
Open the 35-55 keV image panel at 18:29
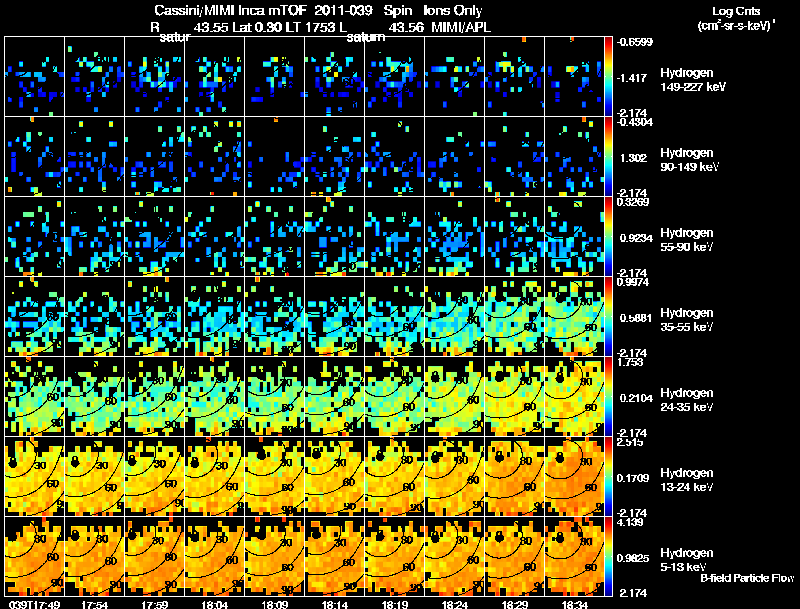click(x=514, y=317)
